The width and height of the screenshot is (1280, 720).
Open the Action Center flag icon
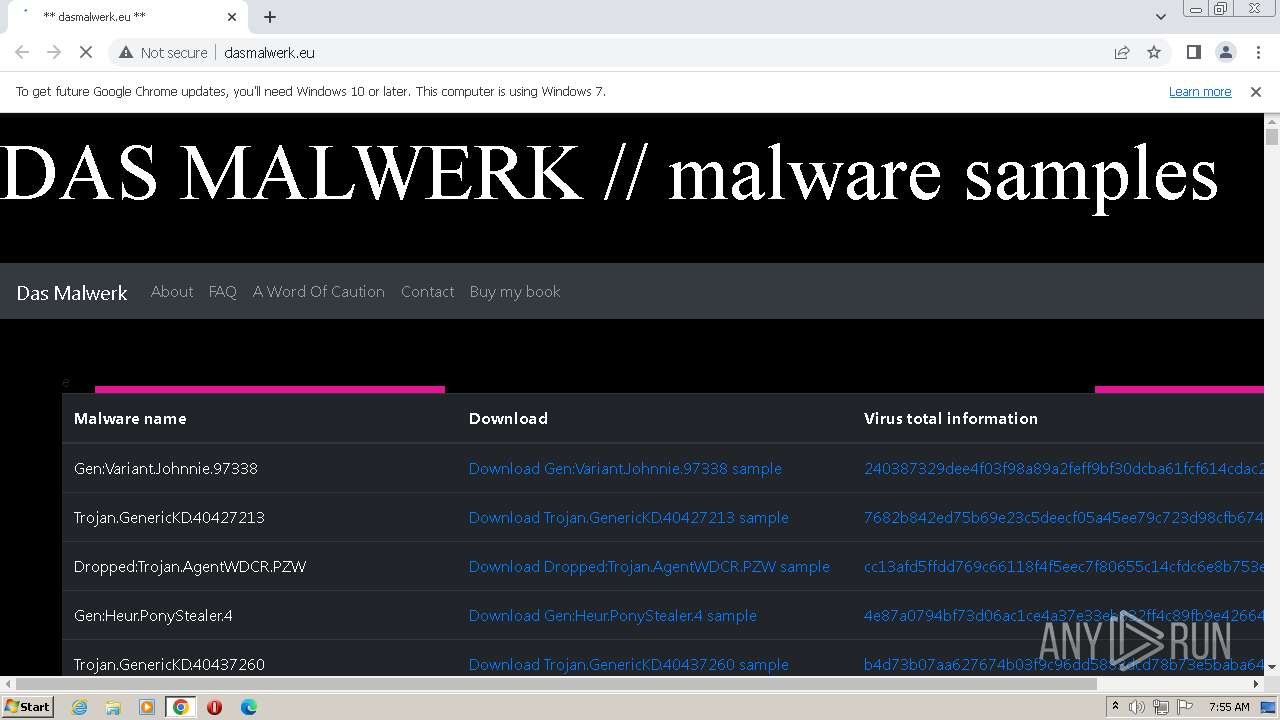click(x=1185, y=707)
